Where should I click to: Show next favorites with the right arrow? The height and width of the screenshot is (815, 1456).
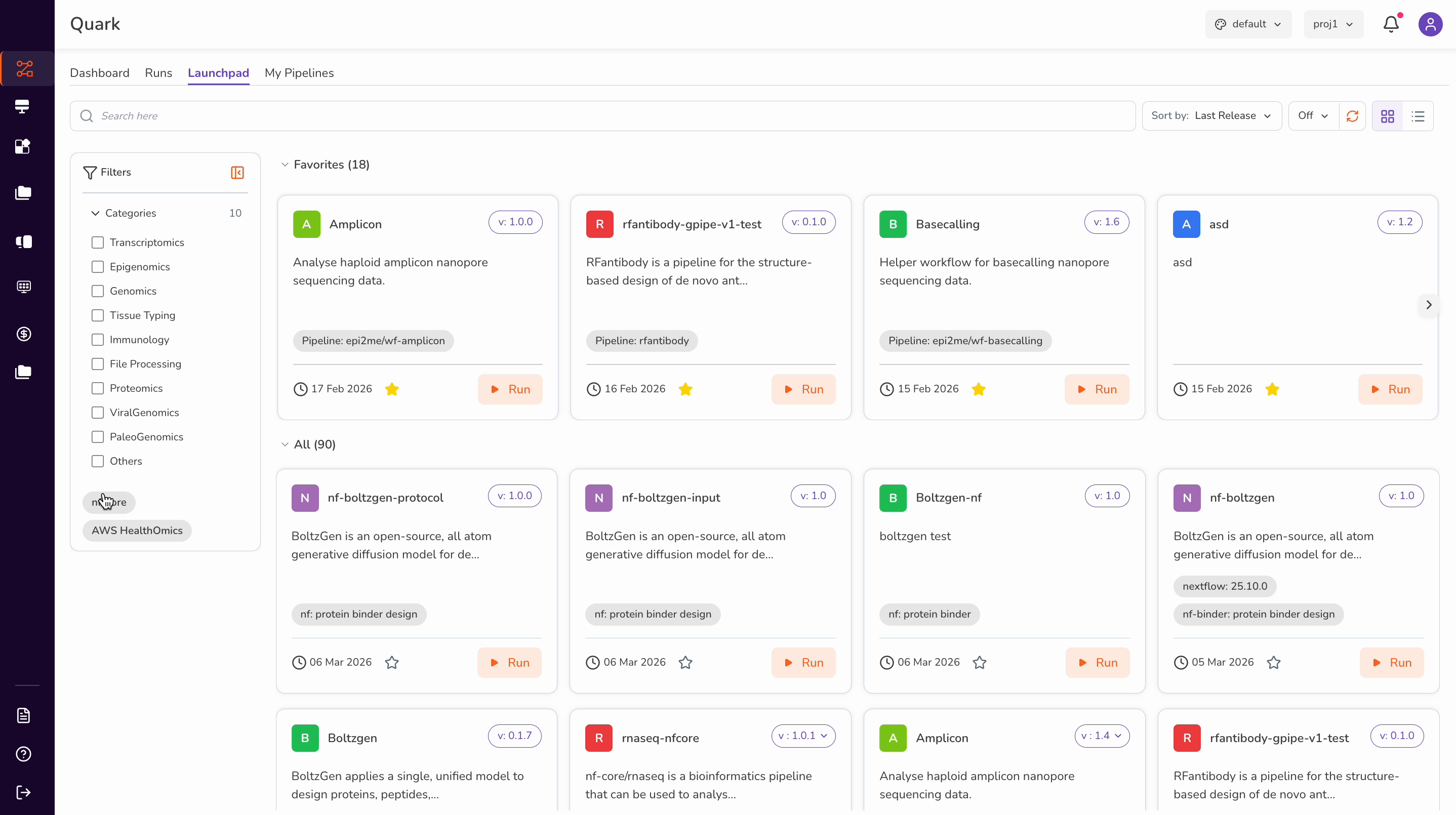[x=1429, y=305]
